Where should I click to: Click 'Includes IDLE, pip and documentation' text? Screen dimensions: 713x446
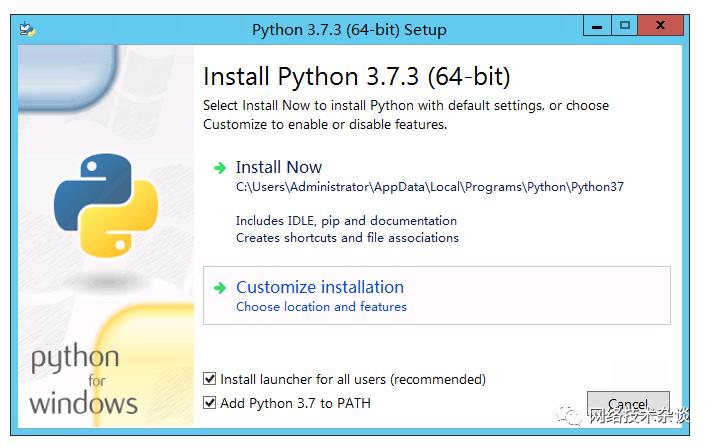(x=346, y=221)
